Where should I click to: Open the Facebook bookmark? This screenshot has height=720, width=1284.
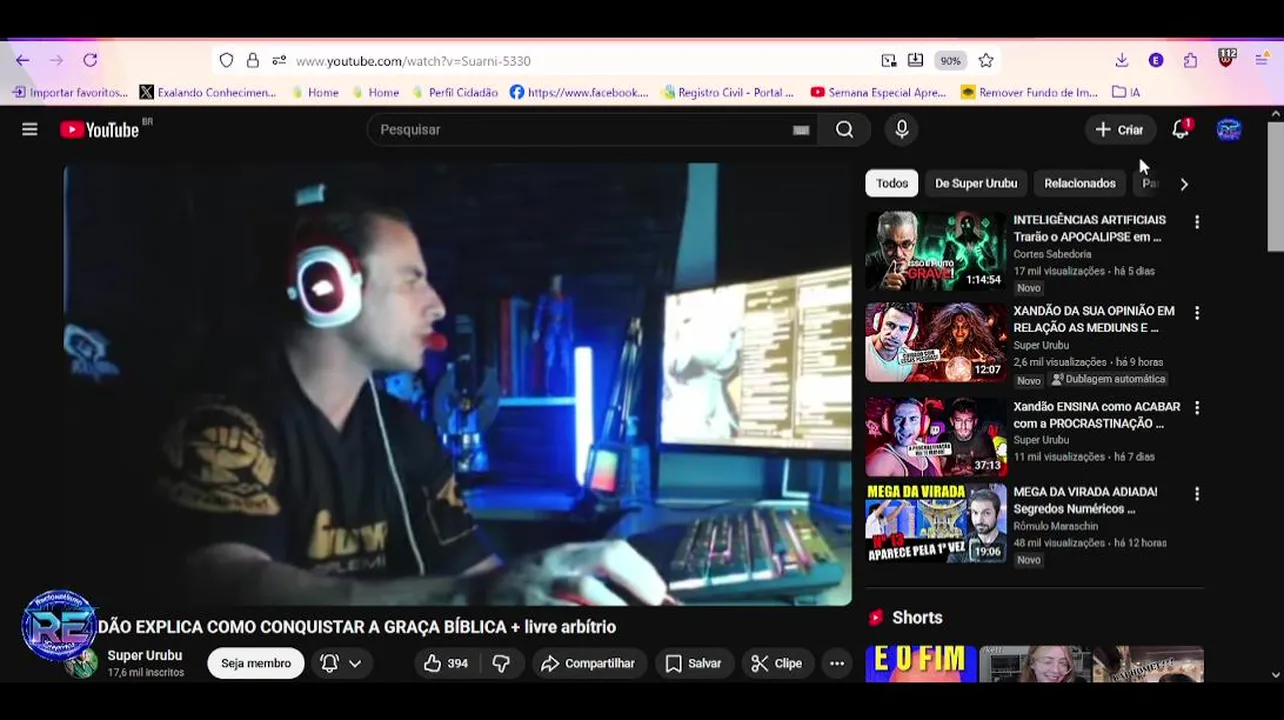579,92
